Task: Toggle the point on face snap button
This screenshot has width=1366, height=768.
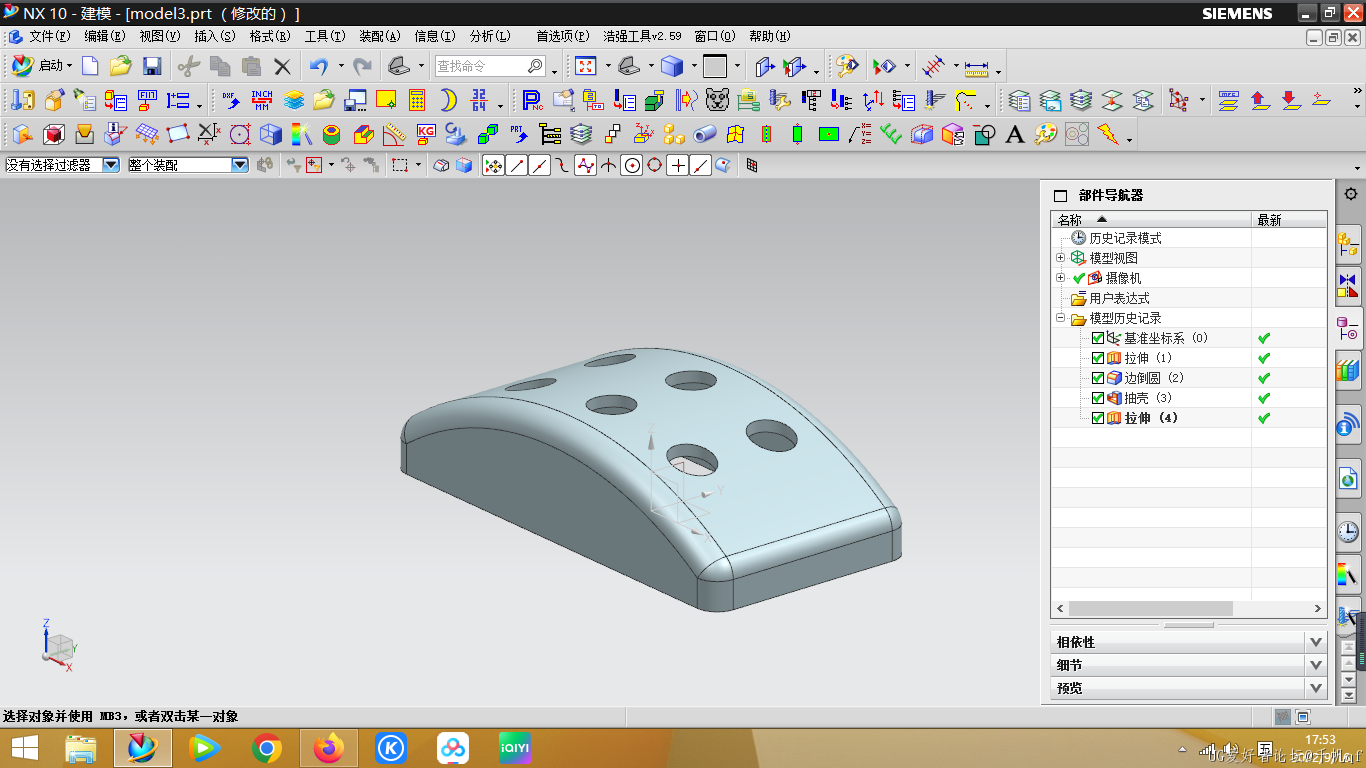Action: coord(723,166)
